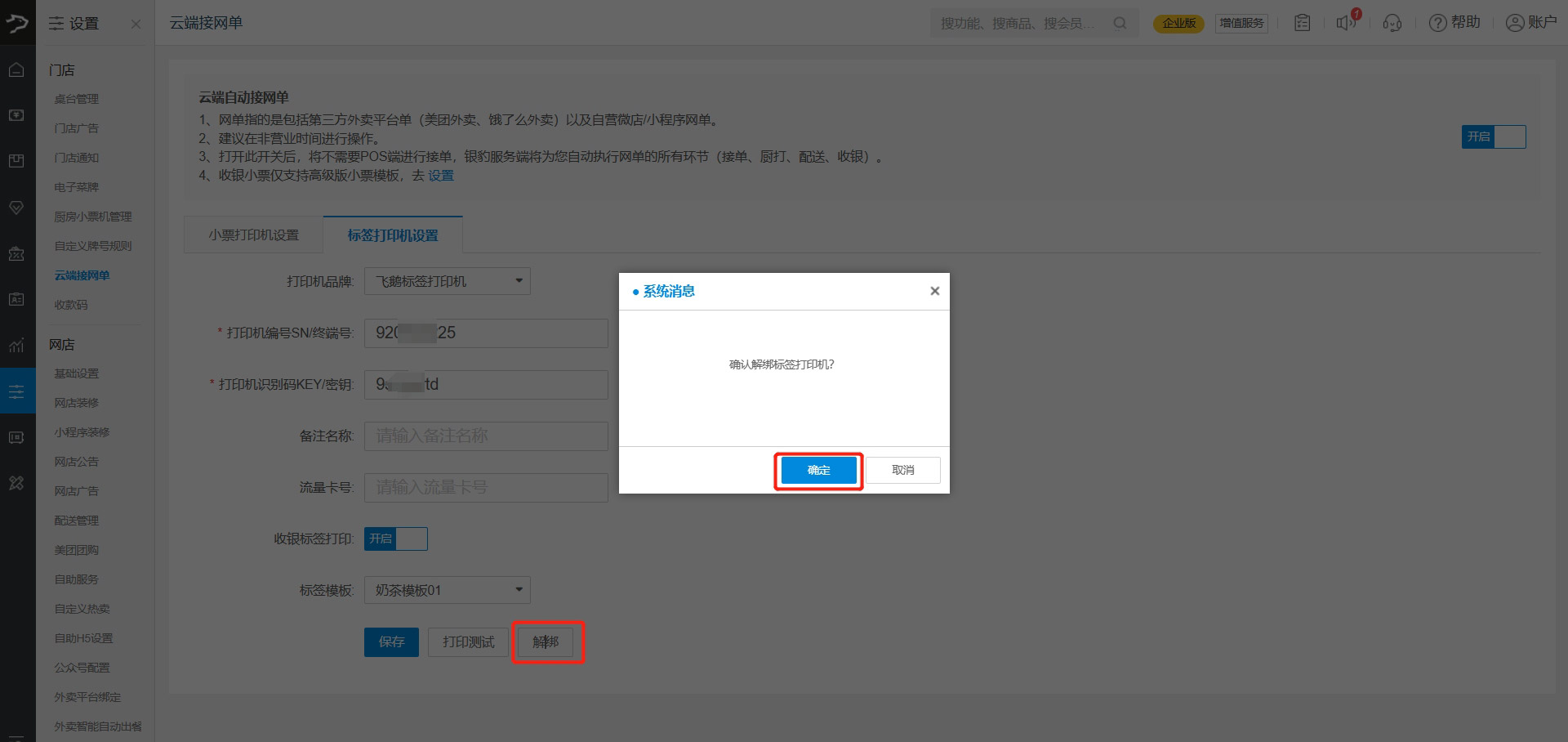The width and height of the screenshot is (1568, 742).
Task: Click the settings sliders sidebar icon
Action: coord(16,392)
